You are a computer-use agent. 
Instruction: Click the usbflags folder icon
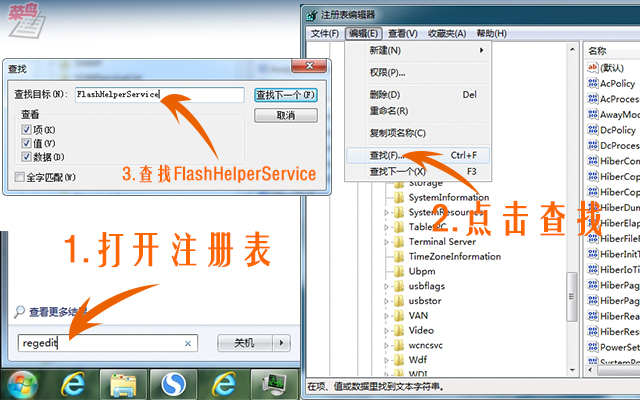coord(399,286)
